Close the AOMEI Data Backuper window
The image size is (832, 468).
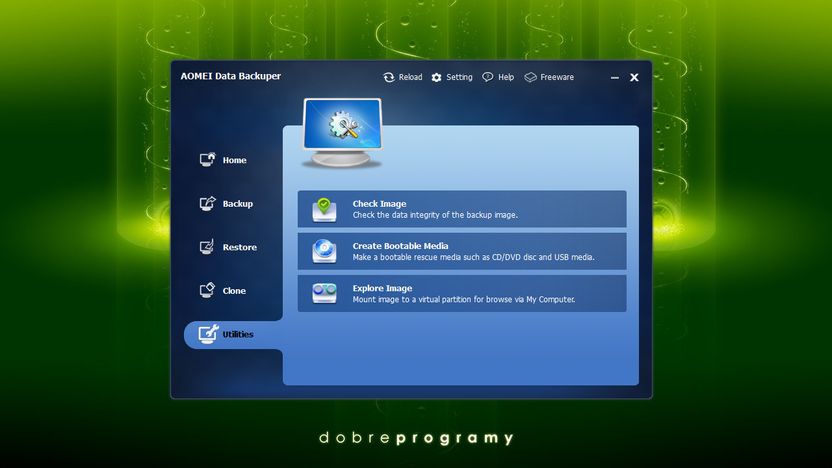[x=634, y=77]
